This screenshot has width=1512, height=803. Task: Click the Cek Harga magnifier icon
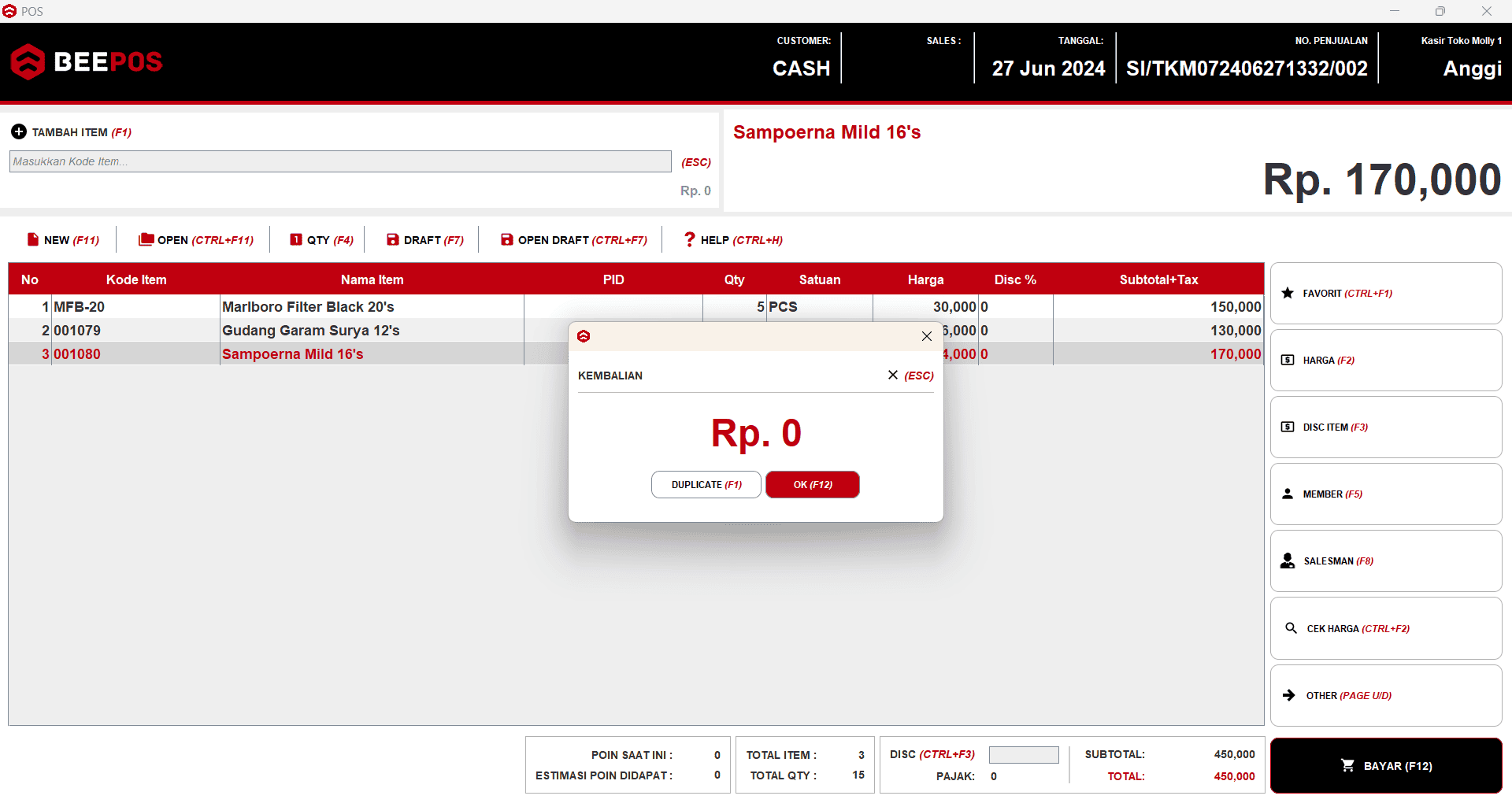[x=1291, y=627]
